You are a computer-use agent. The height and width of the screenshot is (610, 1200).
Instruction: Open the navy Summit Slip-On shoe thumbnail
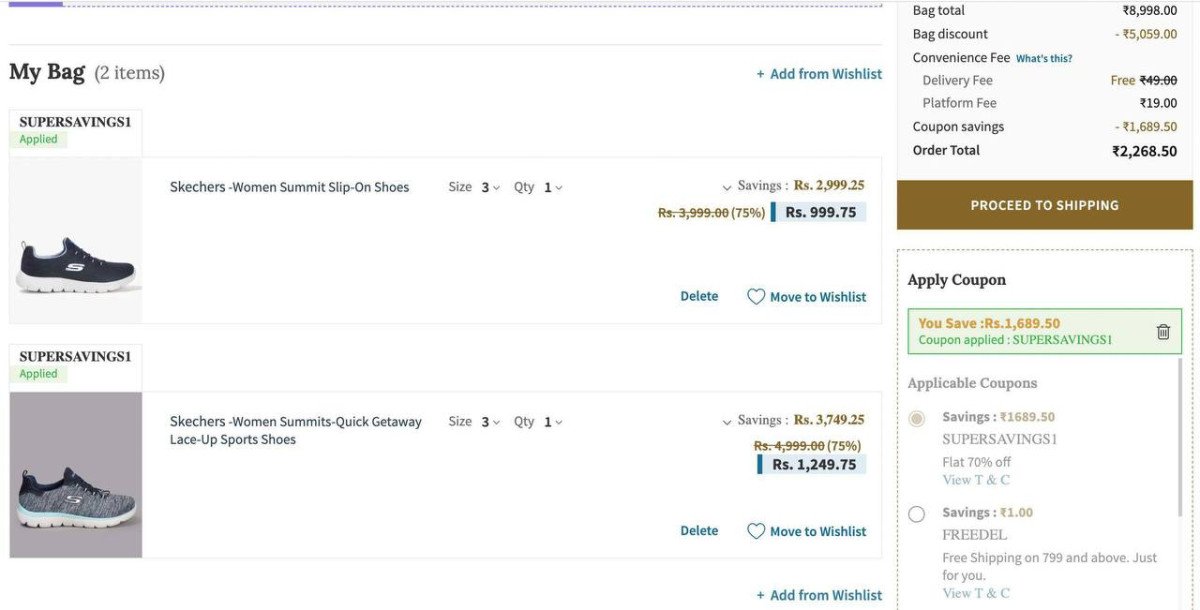click(76, 265)
